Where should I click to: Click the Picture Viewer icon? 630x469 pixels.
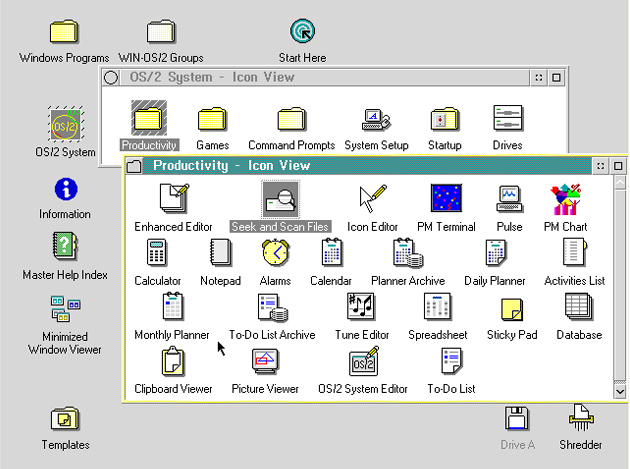pos(265,361)
